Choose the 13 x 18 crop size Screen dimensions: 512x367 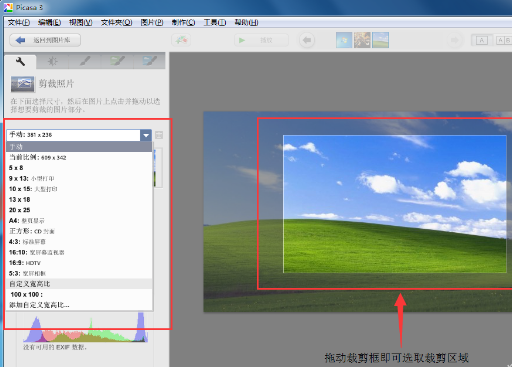79,199
